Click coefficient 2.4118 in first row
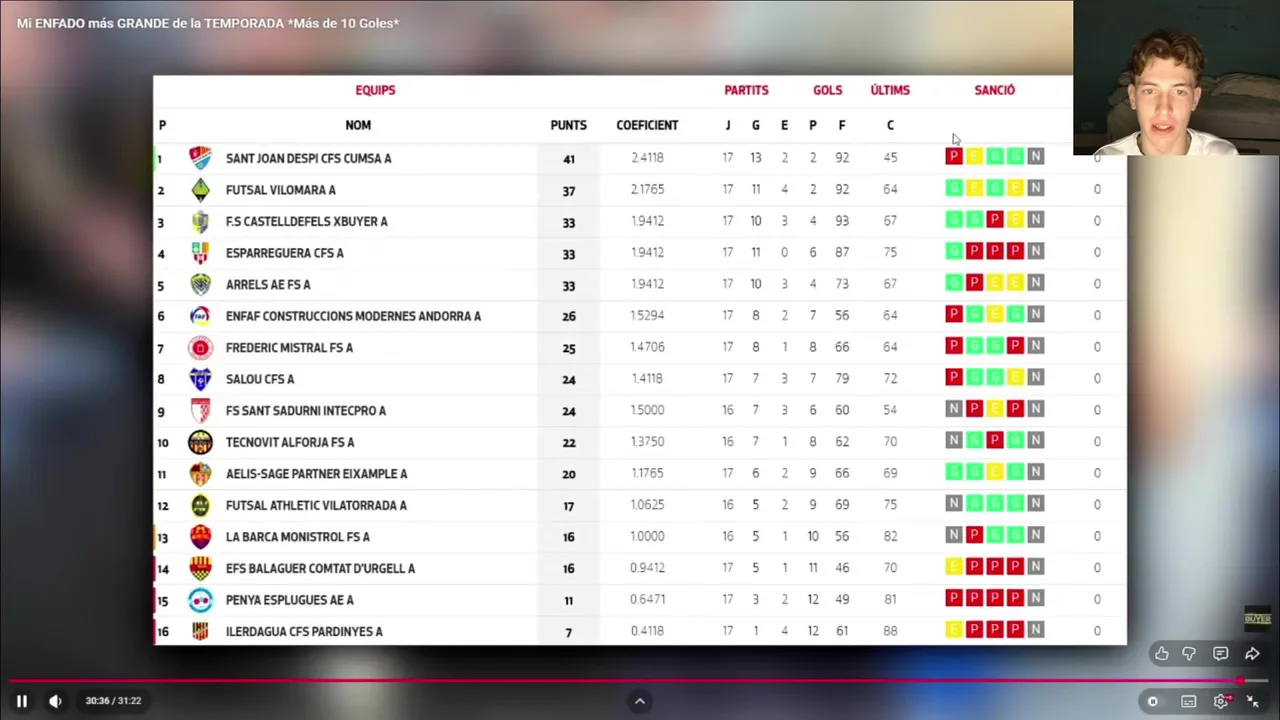The width and height of the screenshot is (1280, 720). point(647,158)
